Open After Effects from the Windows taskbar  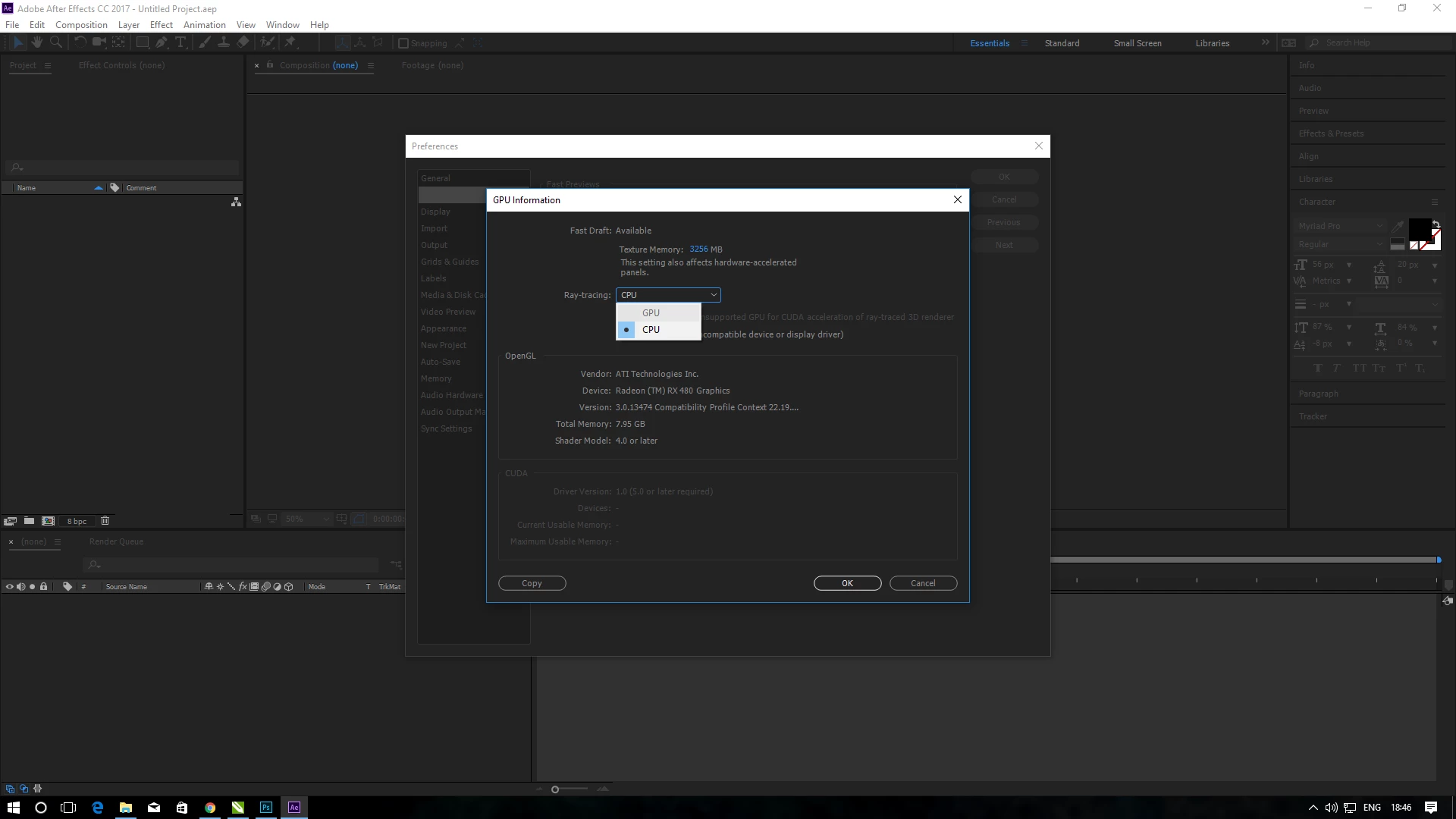(x=294, y=808)
